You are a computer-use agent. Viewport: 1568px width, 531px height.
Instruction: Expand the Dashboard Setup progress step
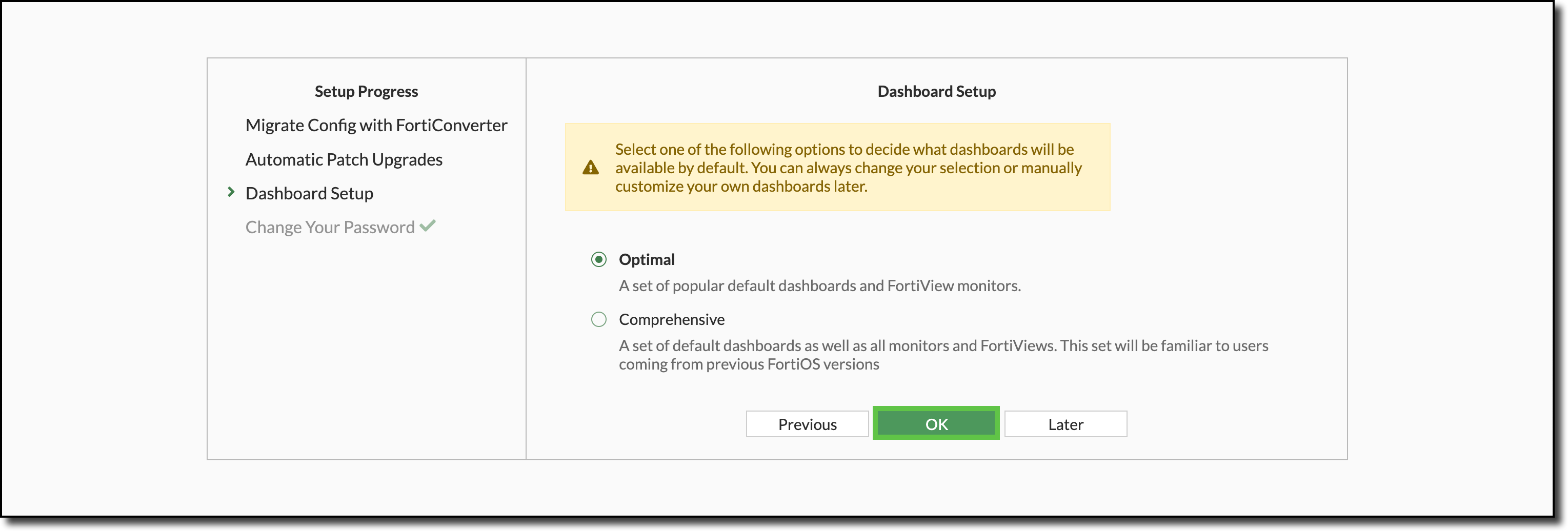point(309,193)
